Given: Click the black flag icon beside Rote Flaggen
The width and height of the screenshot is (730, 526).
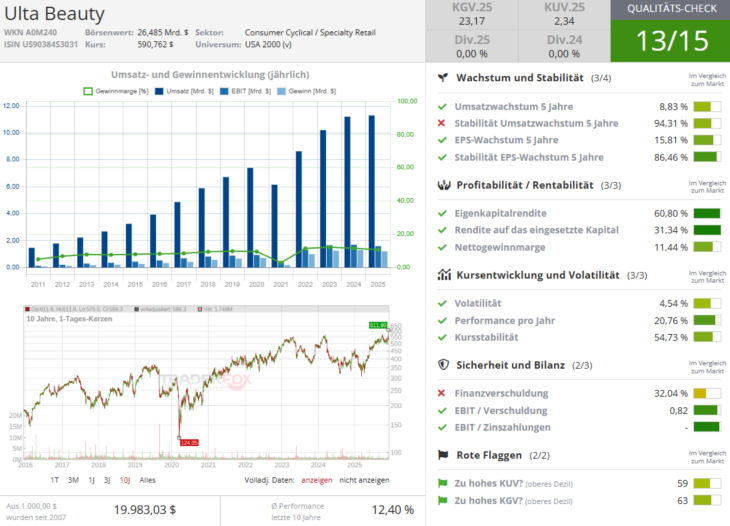Looking at the screenshot, I should click(x=443, y=455).
